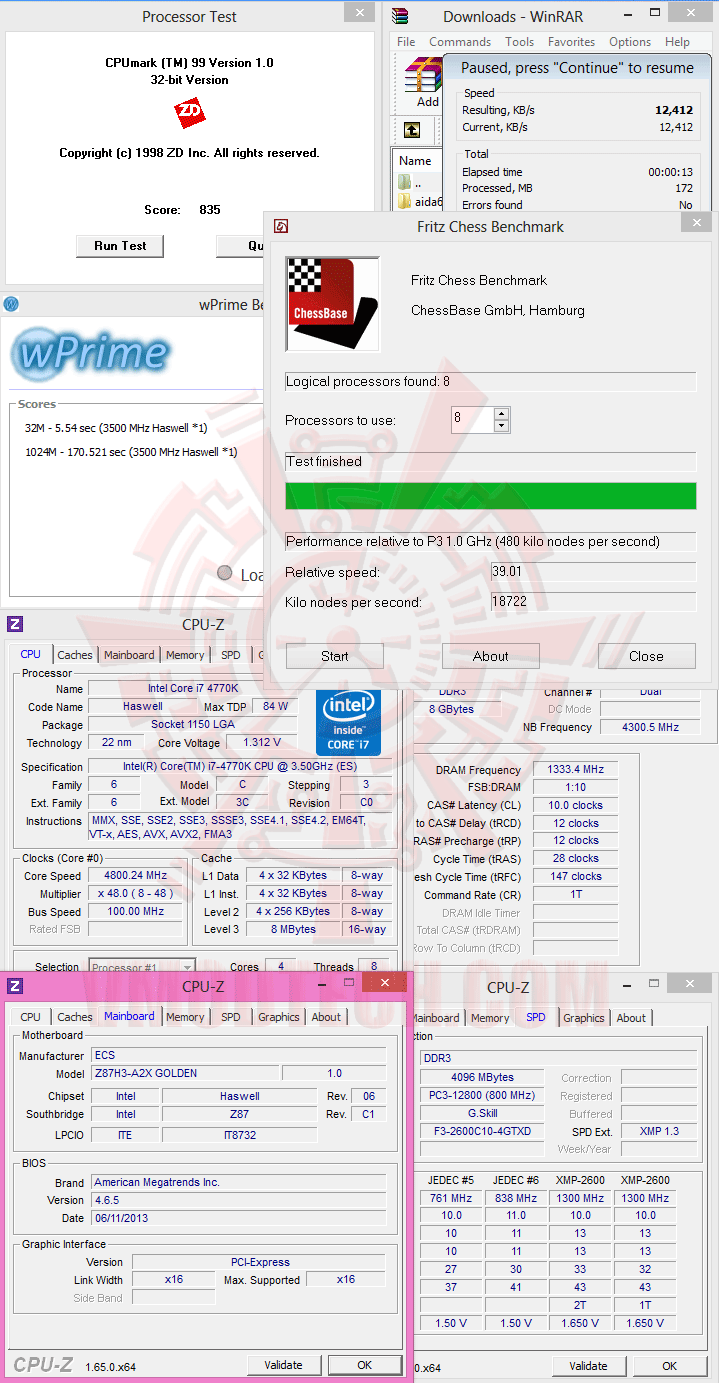Select the Load radio option in wPrime
This screenshot has height=1383, width=719.
(225, 573)
